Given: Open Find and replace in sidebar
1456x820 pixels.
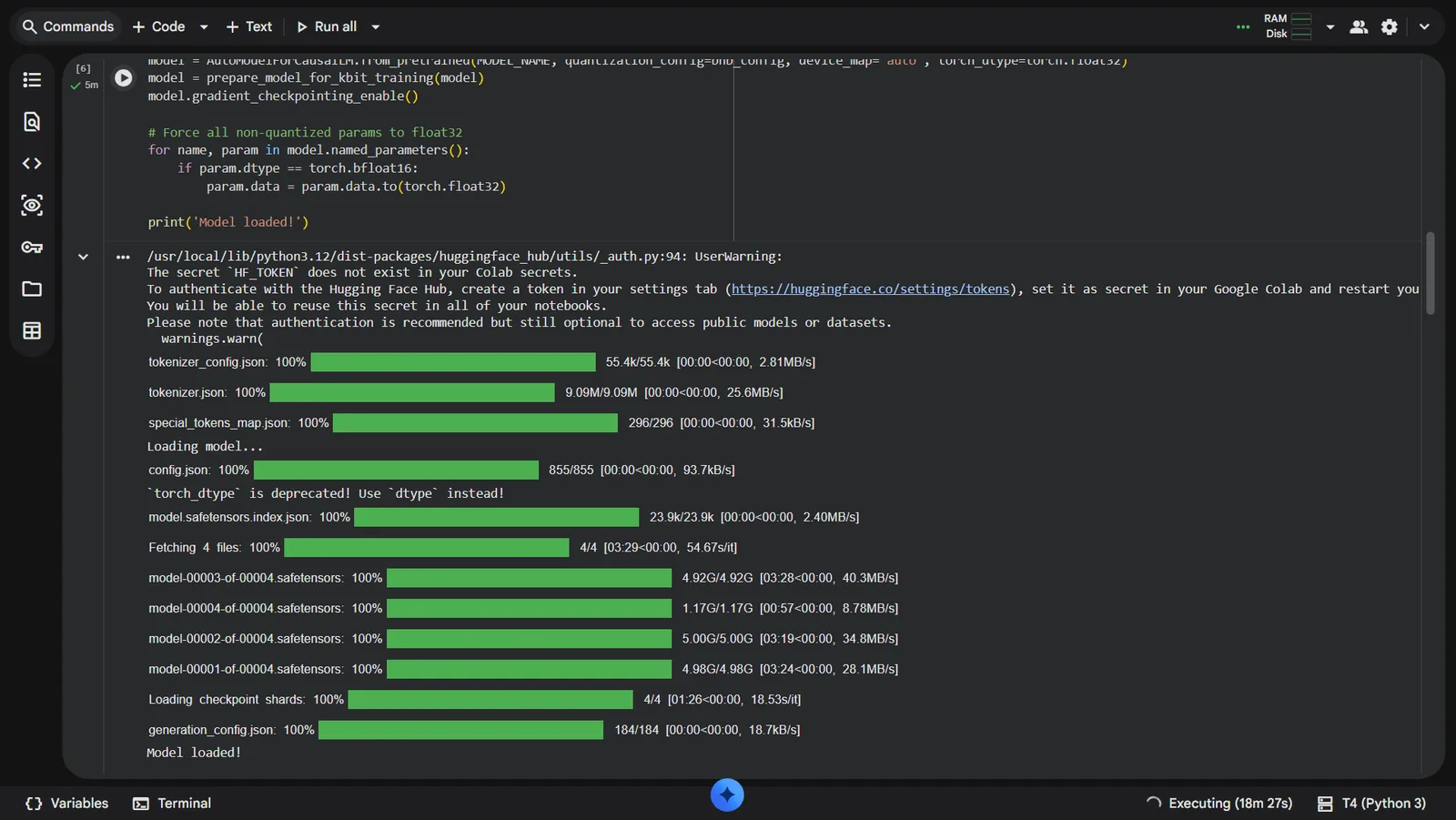Looking at the screenshot, I should coord(32,122).
